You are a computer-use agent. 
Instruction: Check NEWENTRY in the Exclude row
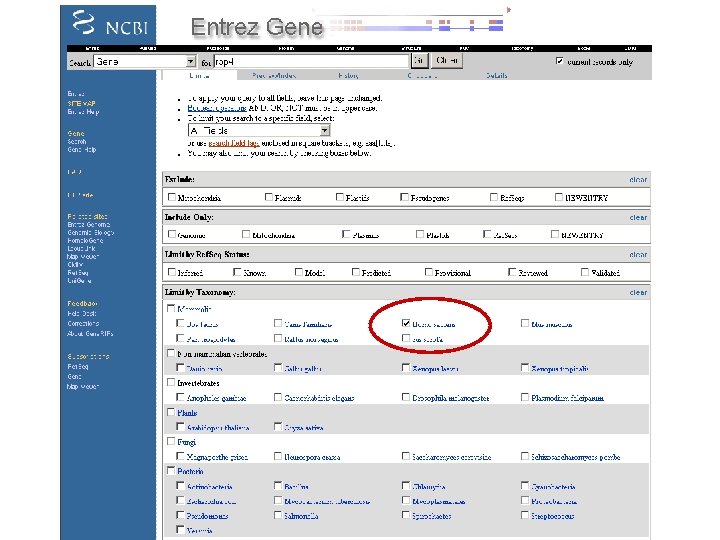point(559,197)
